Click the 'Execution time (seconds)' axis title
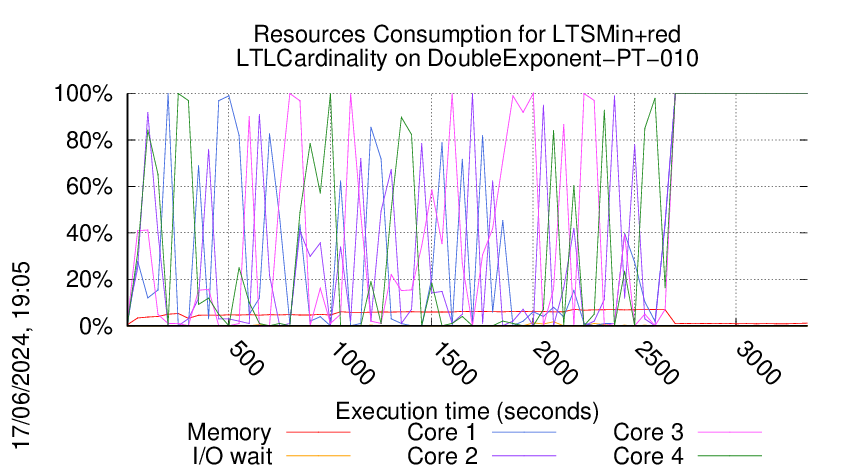This screenshot has width=850, height=475. pos(467,412)
